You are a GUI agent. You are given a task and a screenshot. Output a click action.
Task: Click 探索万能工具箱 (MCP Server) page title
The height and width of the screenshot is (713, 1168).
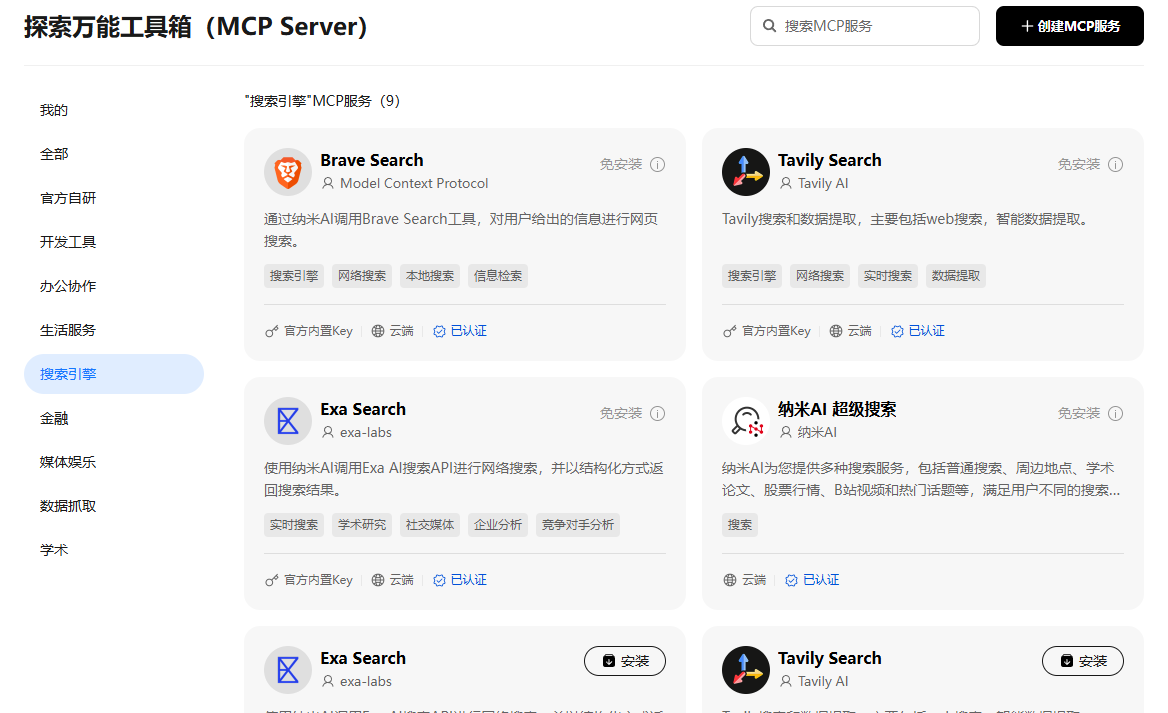pos(196,27)
